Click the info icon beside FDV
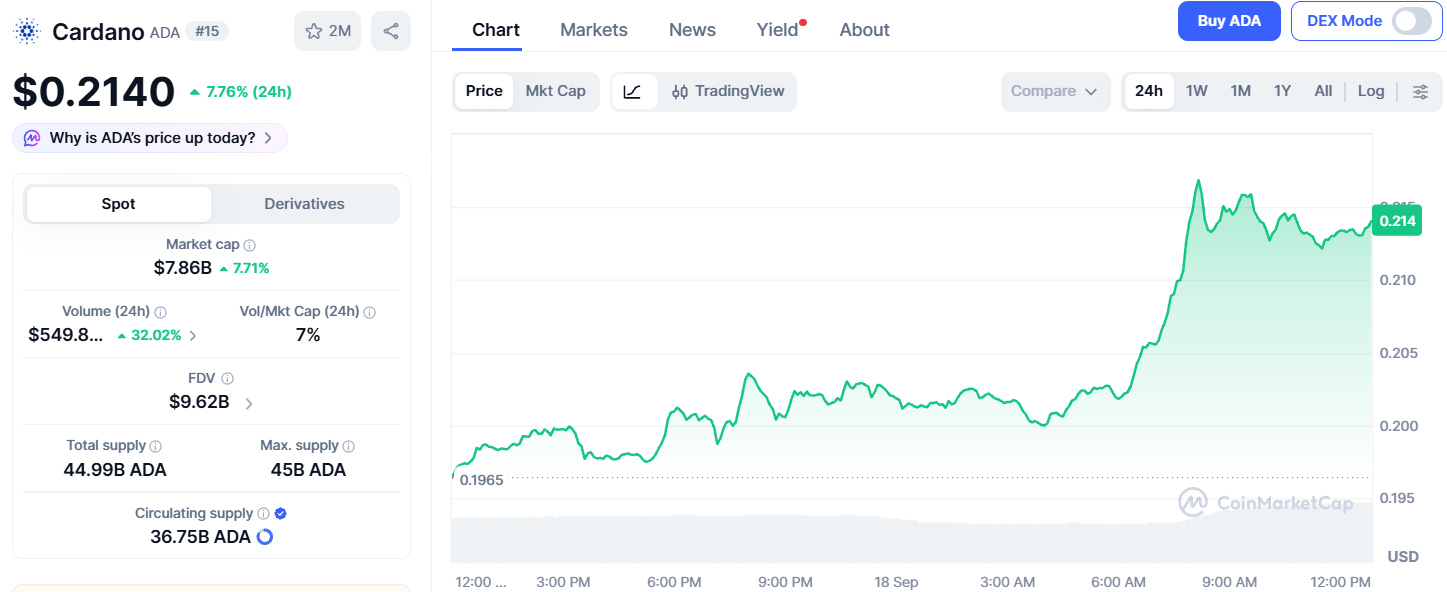Image resolution: width=1447 pixels, height=592 pixels. pyautogui.click(x=227, y=379)
